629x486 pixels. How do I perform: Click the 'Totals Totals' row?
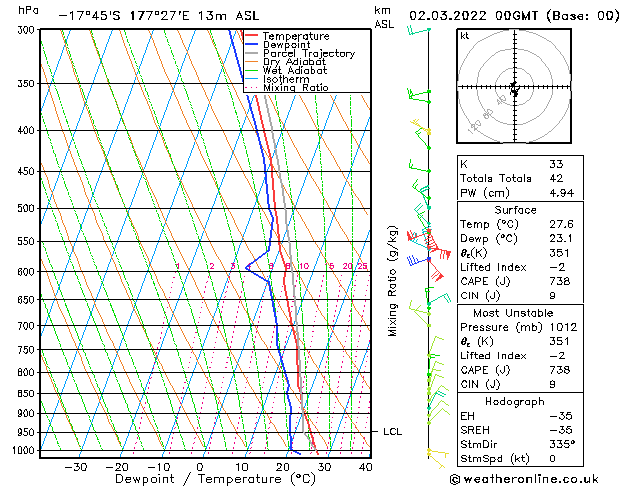click(520, 178)
